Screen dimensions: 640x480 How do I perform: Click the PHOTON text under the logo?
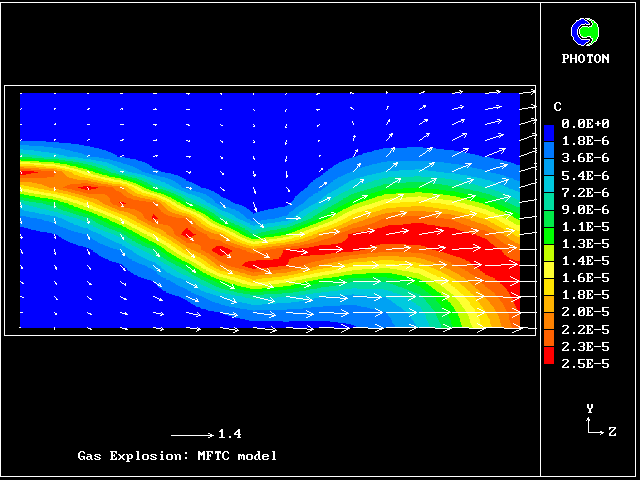coord(585,59)
